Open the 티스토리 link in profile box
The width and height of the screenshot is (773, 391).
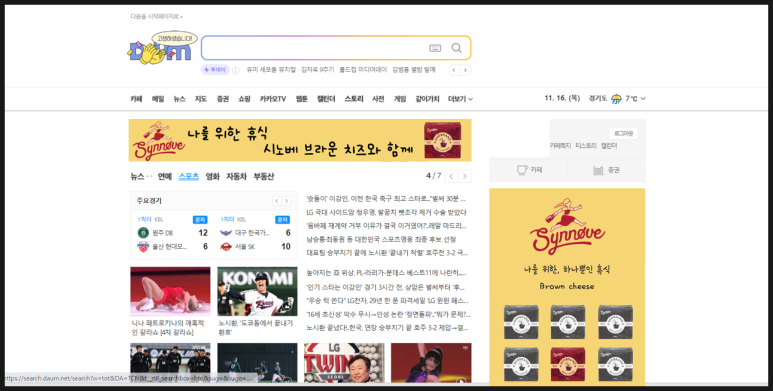pyautogui.click(x=586, y=146)
